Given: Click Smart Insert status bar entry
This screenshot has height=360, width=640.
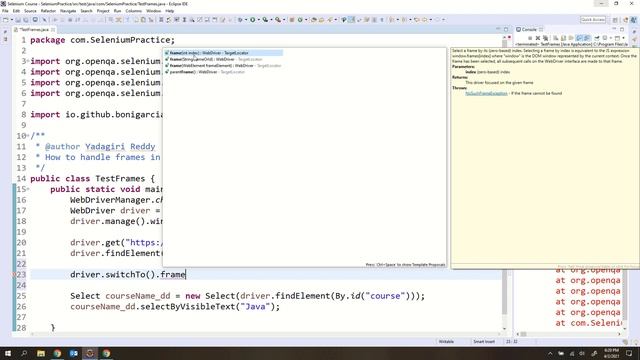Looking at the screenshot, I should pos(484,342).
